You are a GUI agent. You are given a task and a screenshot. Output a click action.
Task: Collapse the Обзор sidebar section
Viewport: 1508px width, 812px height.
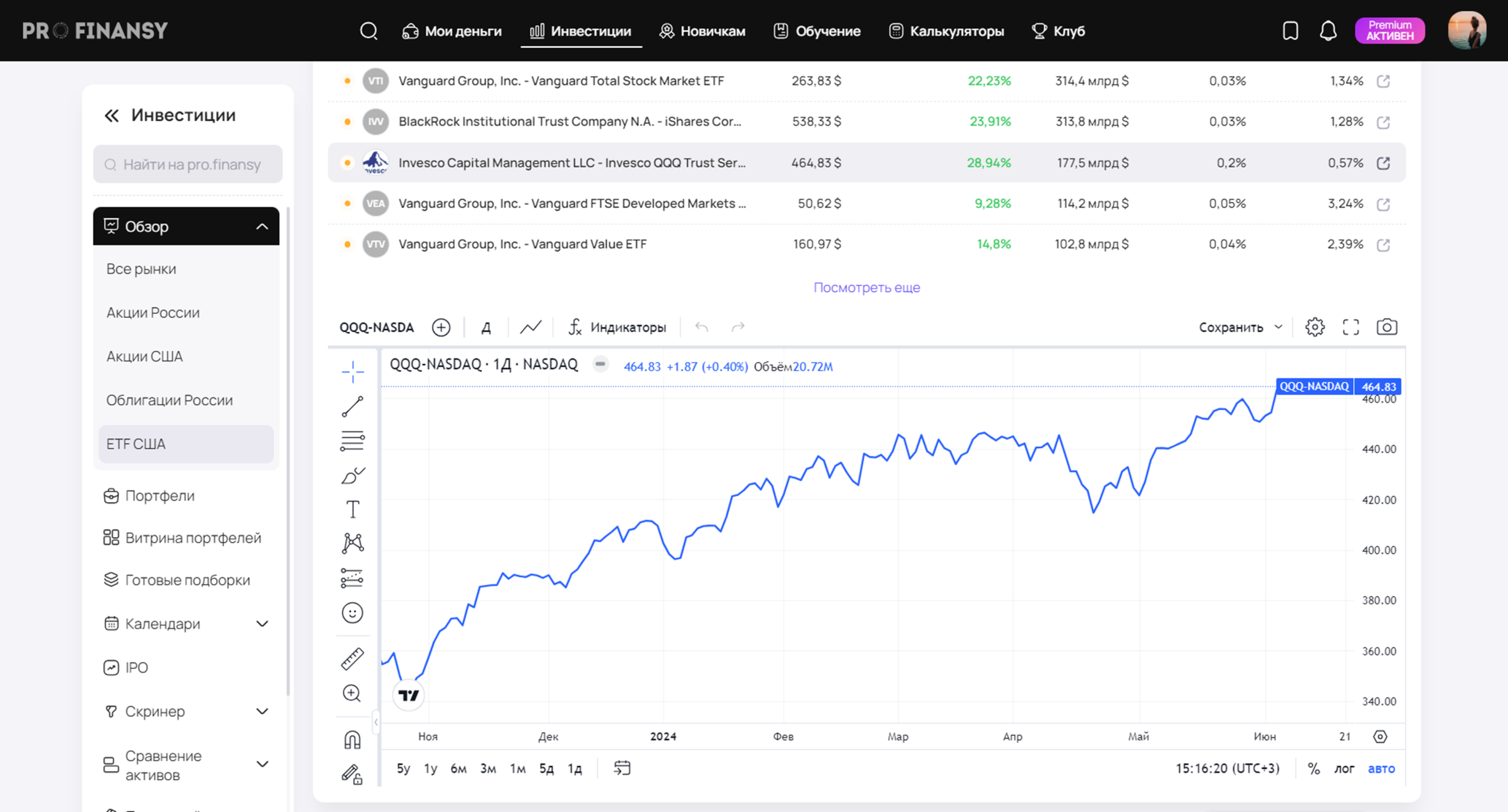262,226
